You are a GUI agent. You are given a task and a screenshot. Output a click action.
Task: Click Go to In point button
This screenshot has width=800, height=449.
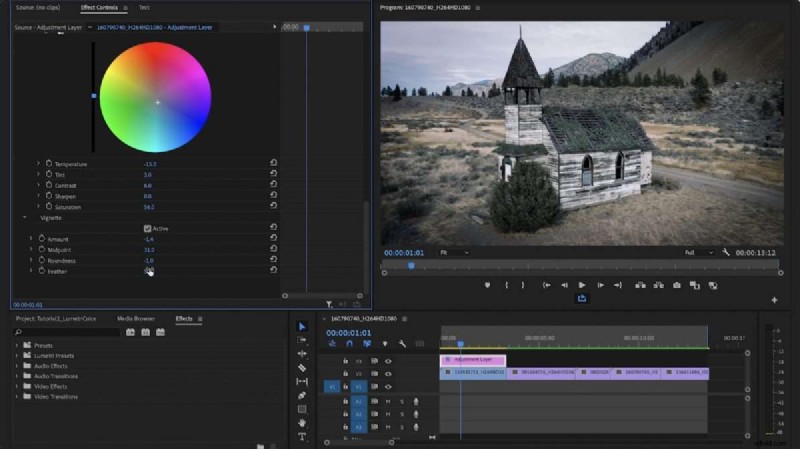[546, 285]
